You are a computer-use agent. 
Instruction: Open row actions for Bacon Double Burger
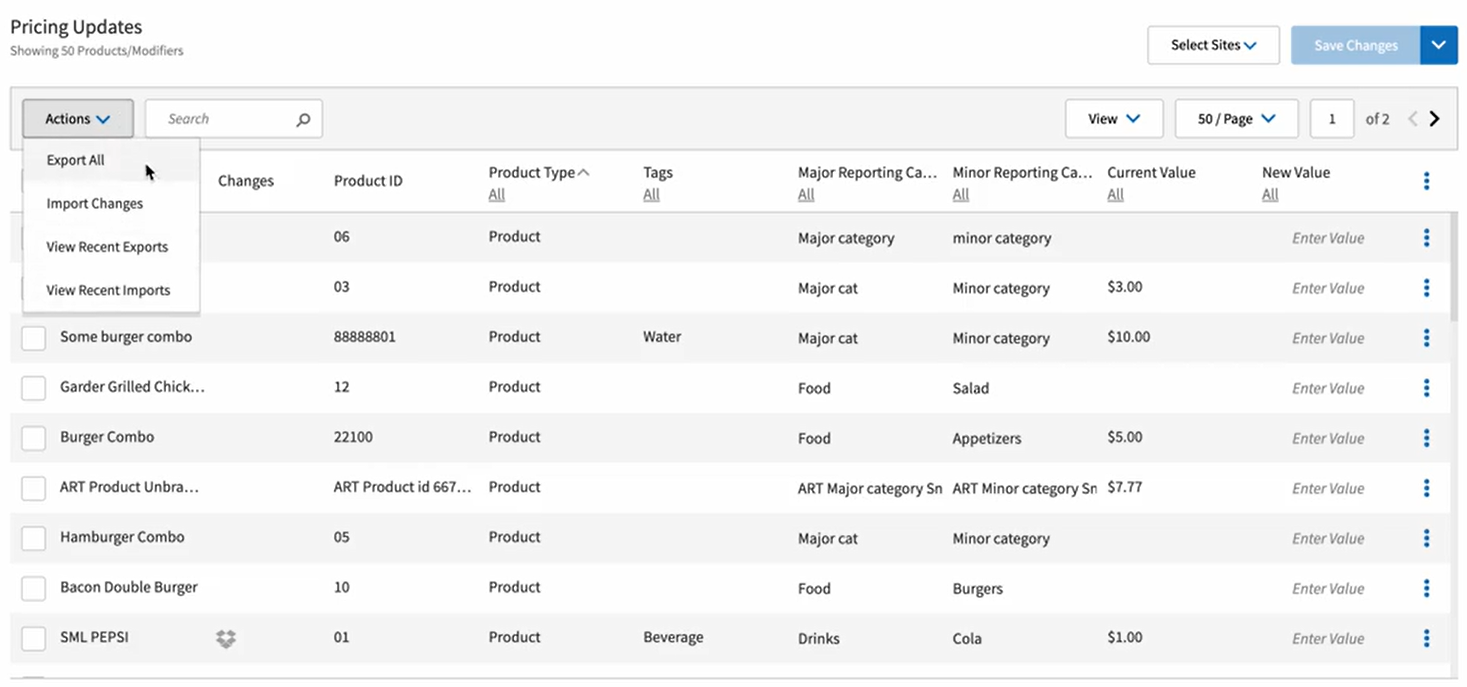pos(1427,587)
